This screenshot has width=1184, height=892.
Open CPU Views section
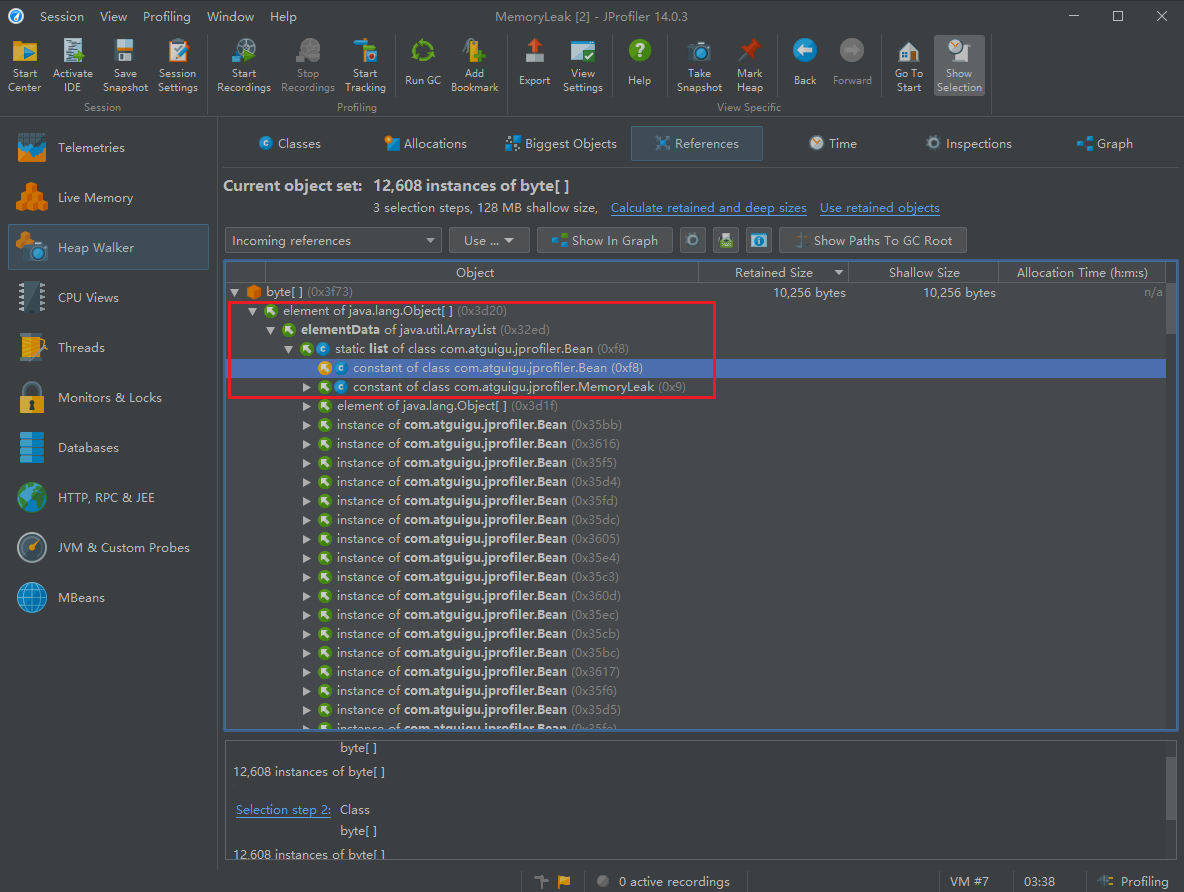coord(109,298)
